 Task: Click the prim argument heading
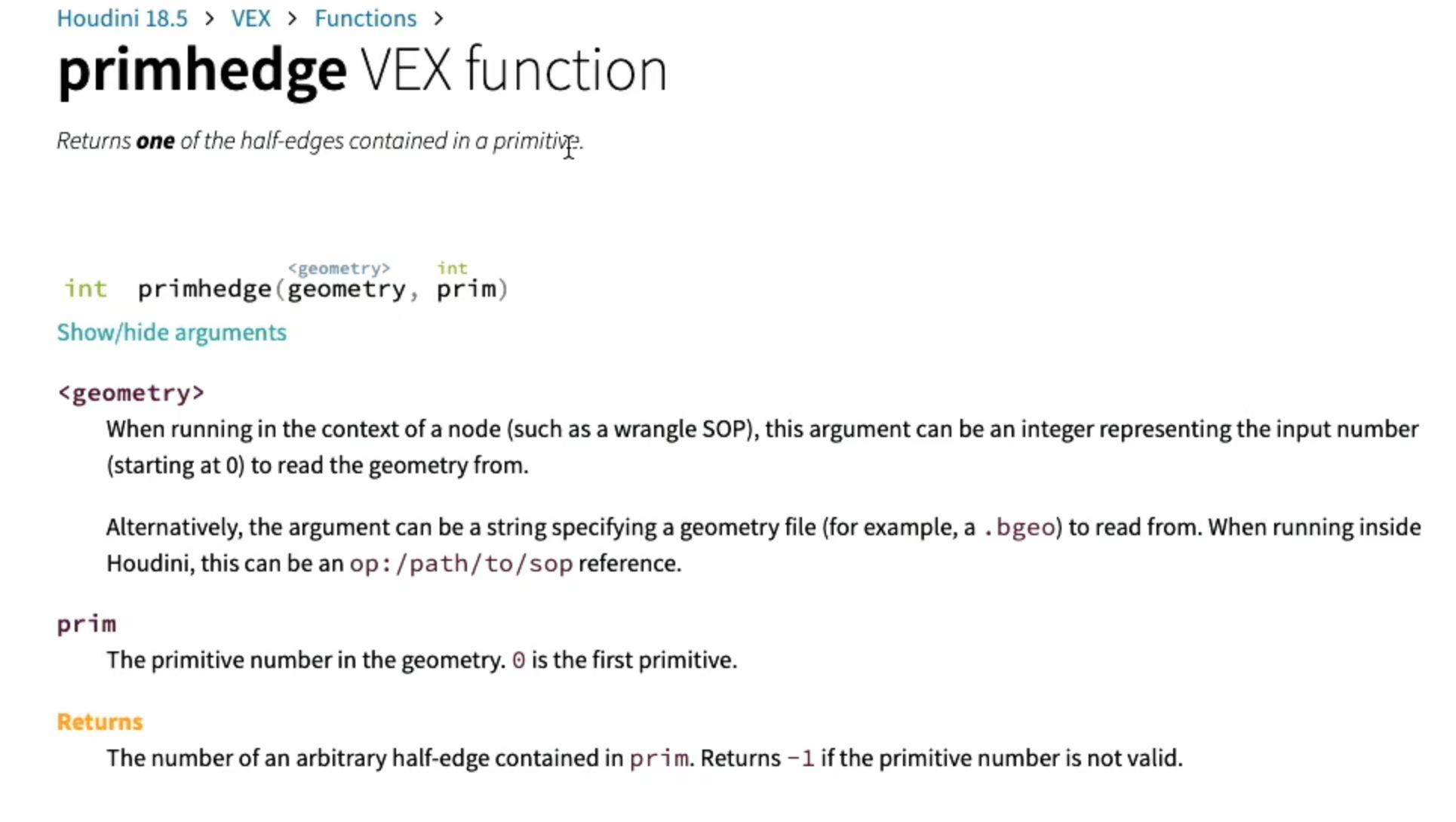click(x=87, y=625)
